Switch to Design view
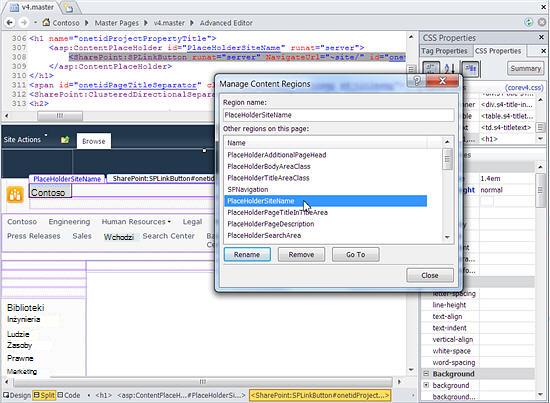Image resolution: width=550 pixels, height=403 pixels. 17,395
